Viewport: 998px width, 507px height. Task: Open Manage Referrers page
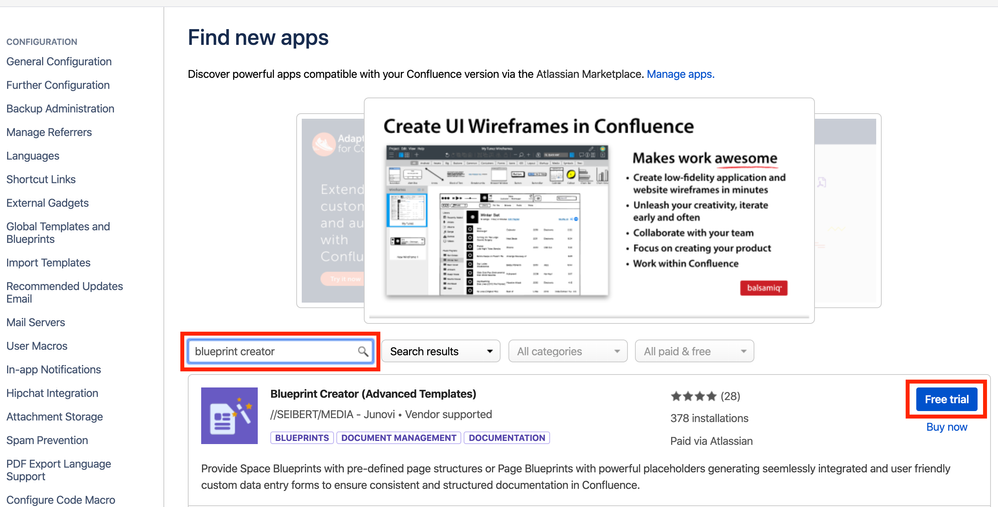pos(49,132)
